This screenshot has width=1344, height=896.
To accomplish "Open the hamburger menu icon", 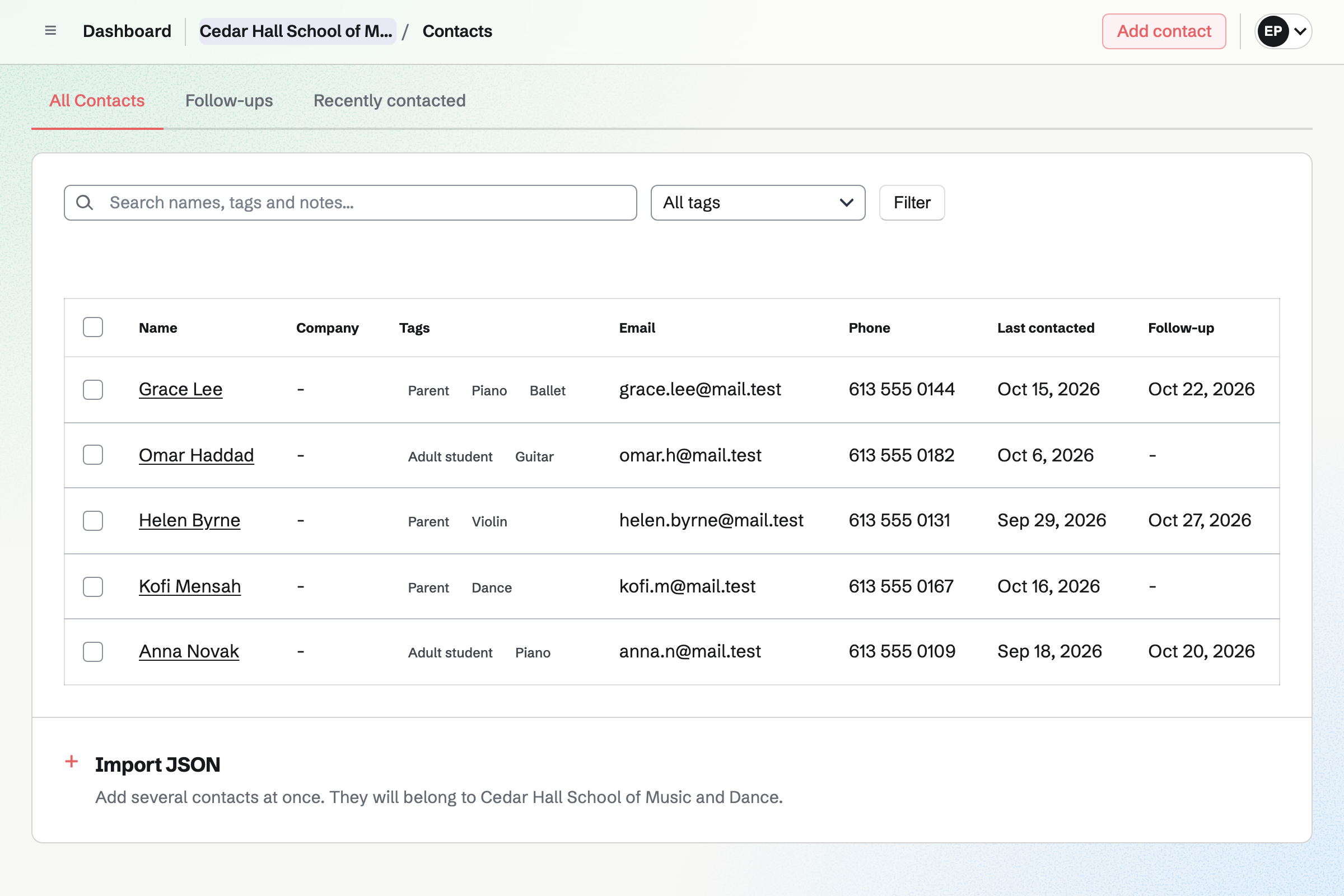I will [50, 31].
